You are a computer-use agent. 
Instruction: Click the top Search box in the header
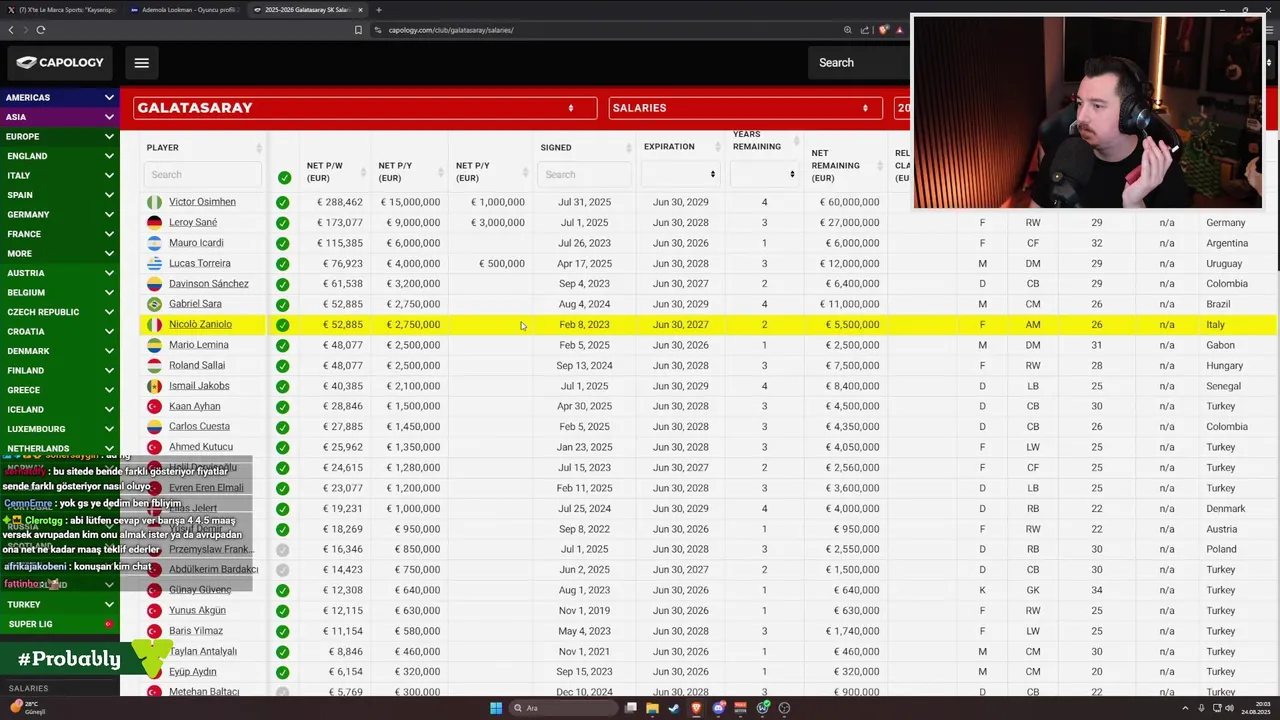click(858, 62)
